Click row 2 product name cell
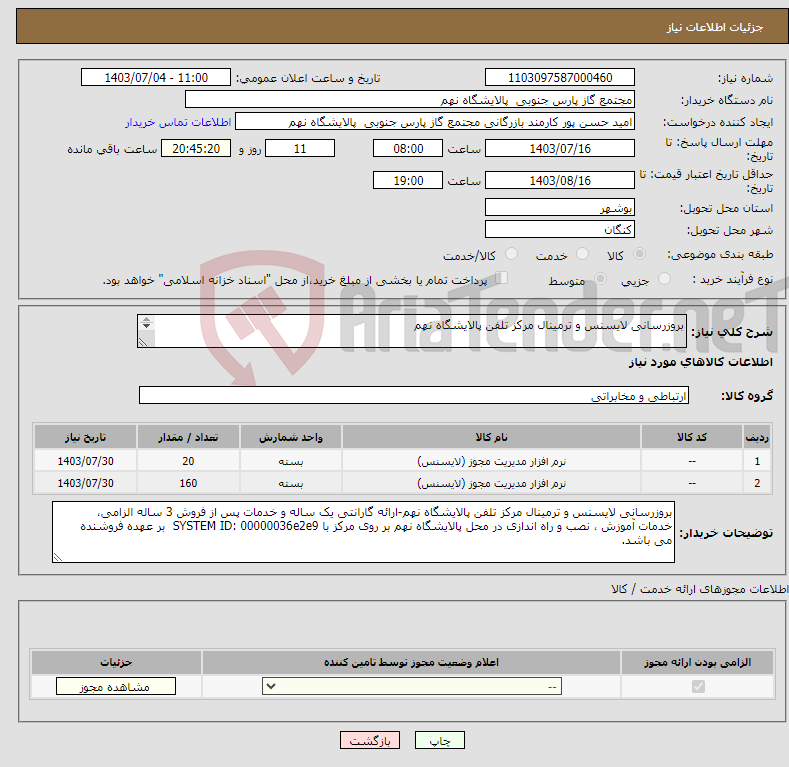The height and width of the screenshot is (767, 789). 491,483
